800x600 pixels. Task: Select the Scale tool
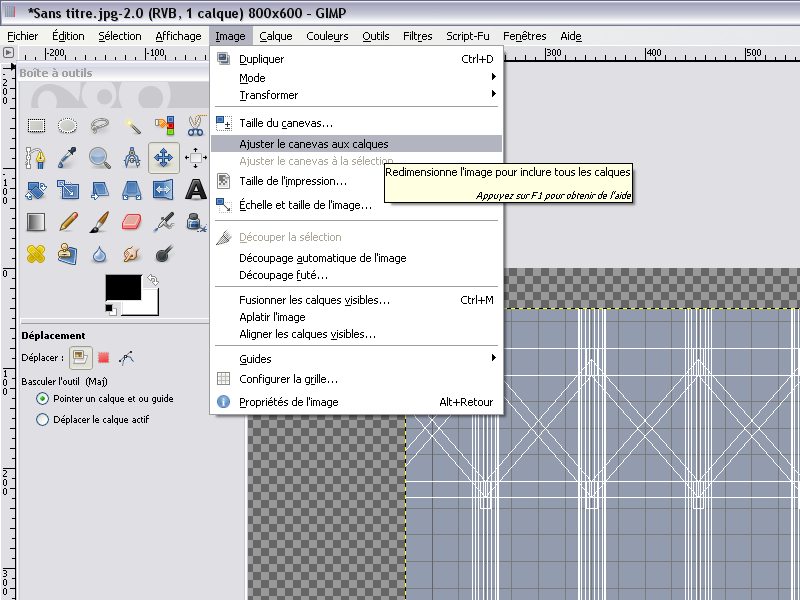(67, 190)
